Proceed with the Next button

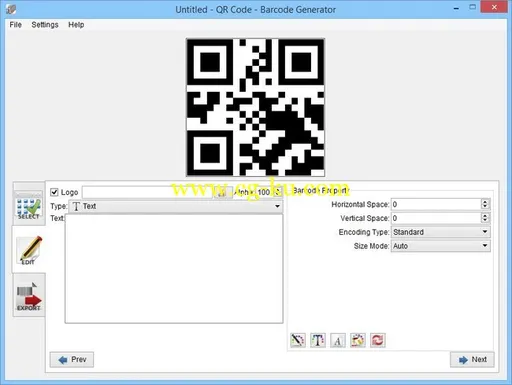[472, 360]
